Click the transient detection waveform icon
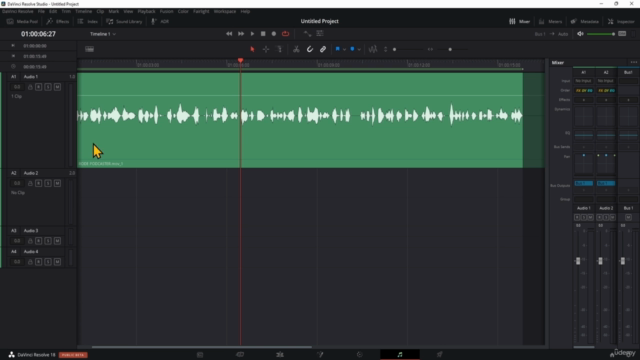Image resolution: width=640 pixels, height=360 pixels. coord(373,49)
